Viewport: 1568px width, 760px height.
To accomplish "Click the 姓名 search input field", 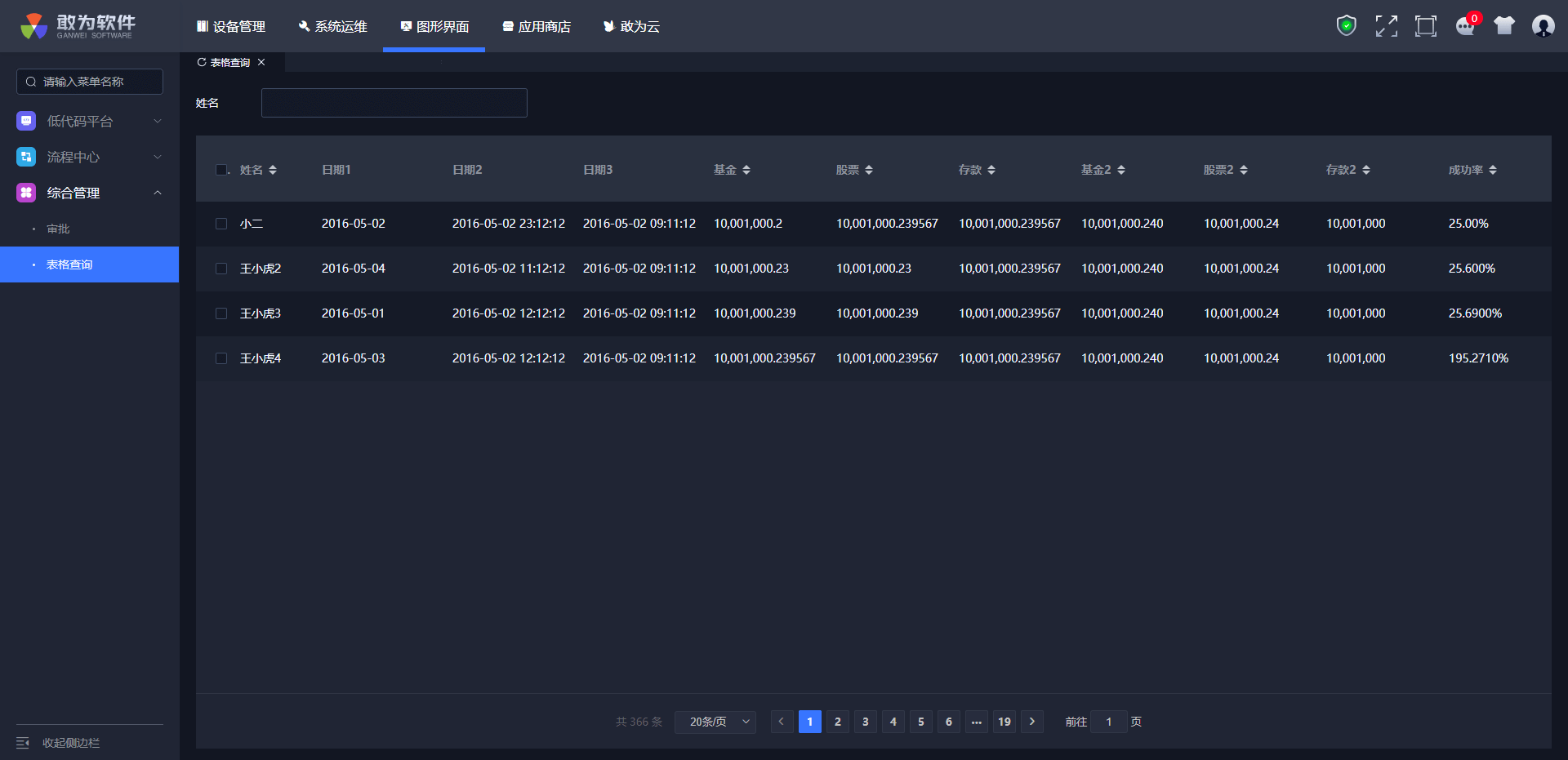I will pos(394,103).
